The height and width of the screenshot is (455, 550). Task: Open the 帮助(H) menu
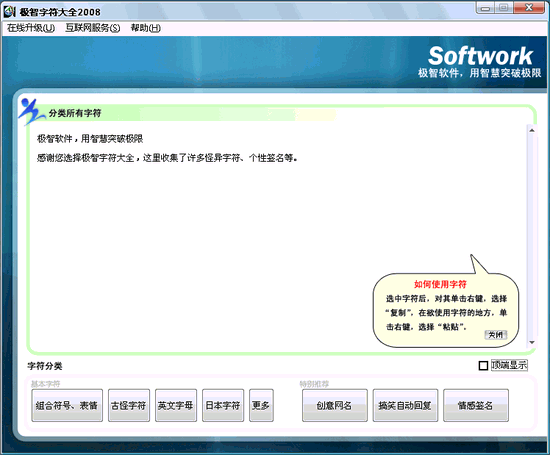(x=146, y=28)
